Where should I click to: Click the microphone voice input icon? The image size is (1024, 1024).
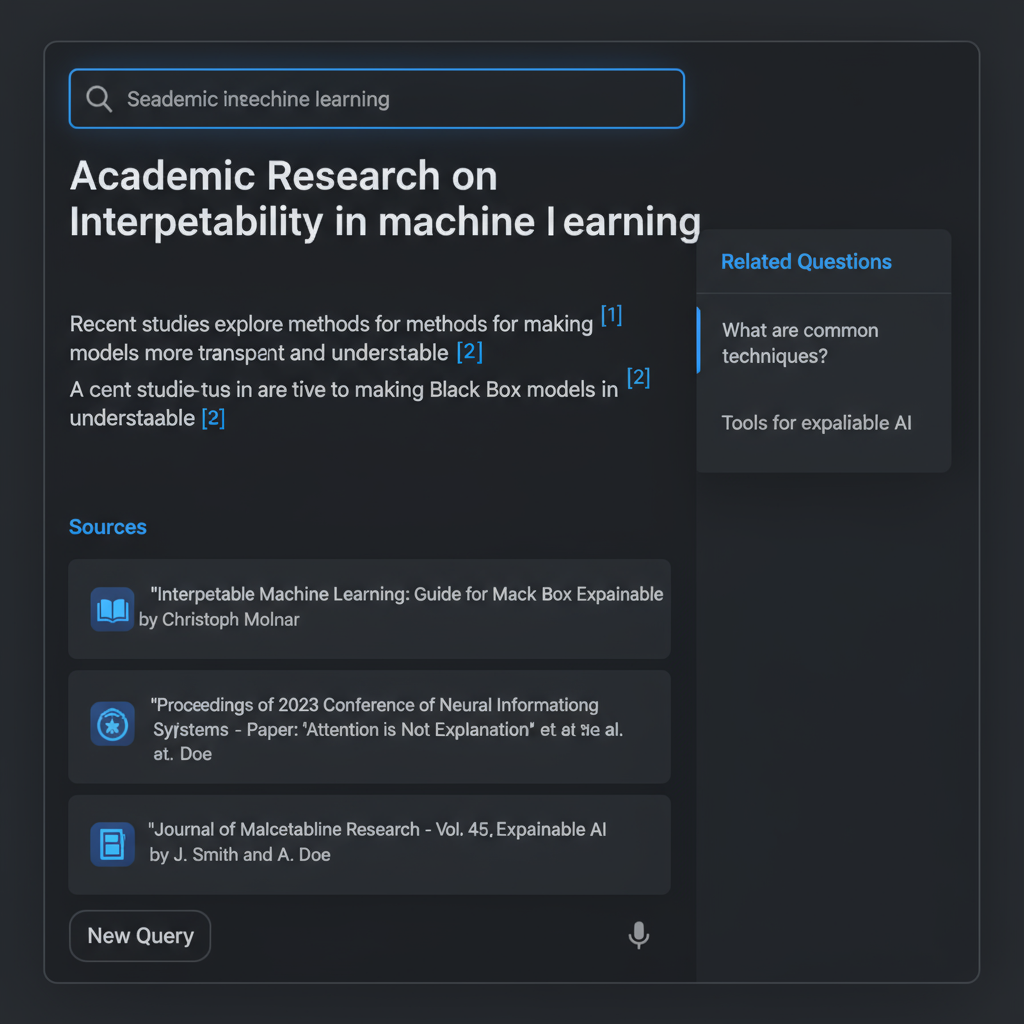(638, 935)
